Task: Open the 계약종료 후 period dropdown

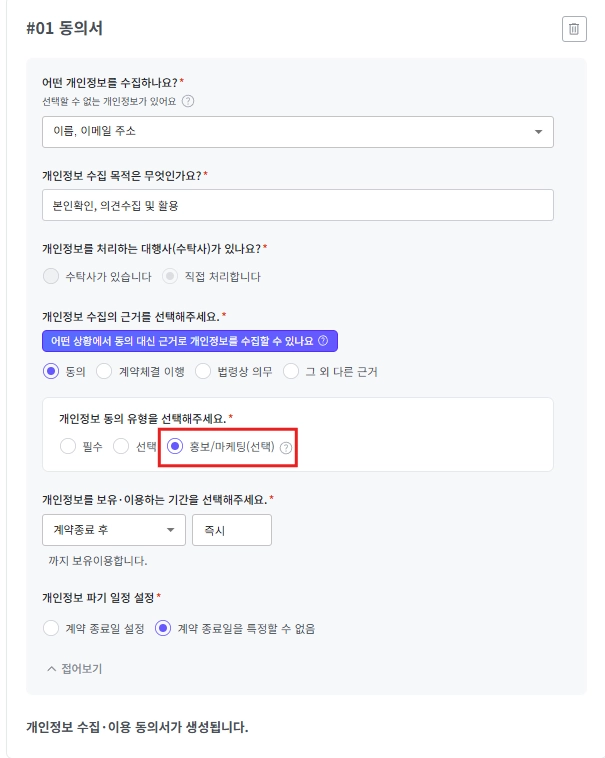Action: [x=114, y=530]
